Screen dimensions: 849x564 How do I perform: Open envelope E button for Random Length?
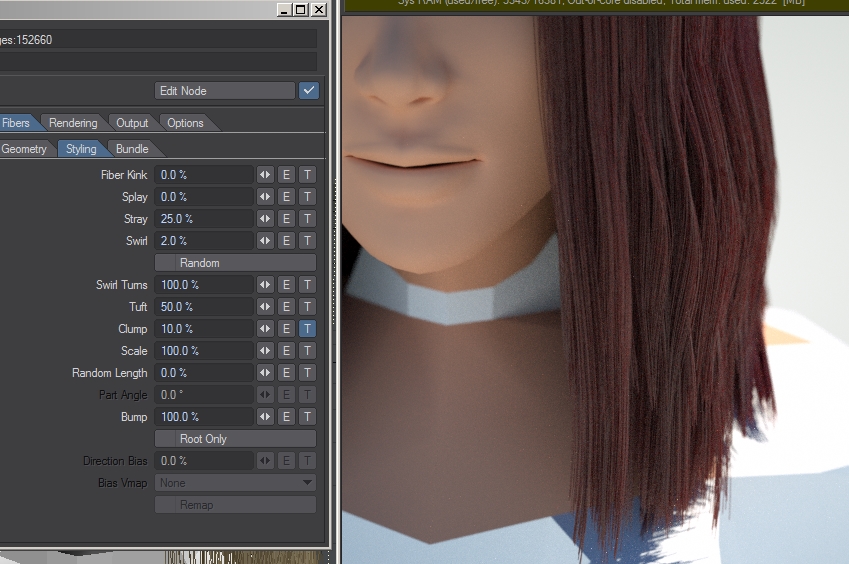pos(286,373)
